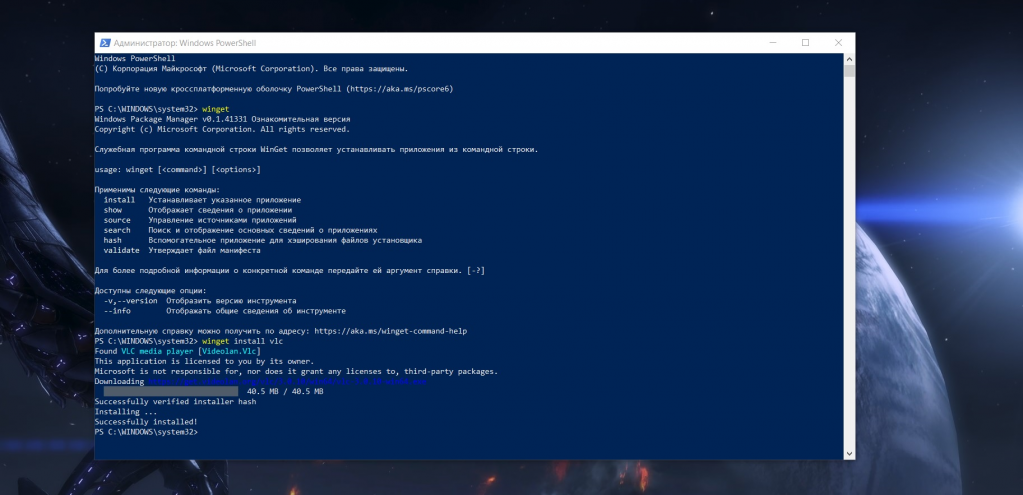Click the PowerShell icon in title bar

click(x=104, y=43)
